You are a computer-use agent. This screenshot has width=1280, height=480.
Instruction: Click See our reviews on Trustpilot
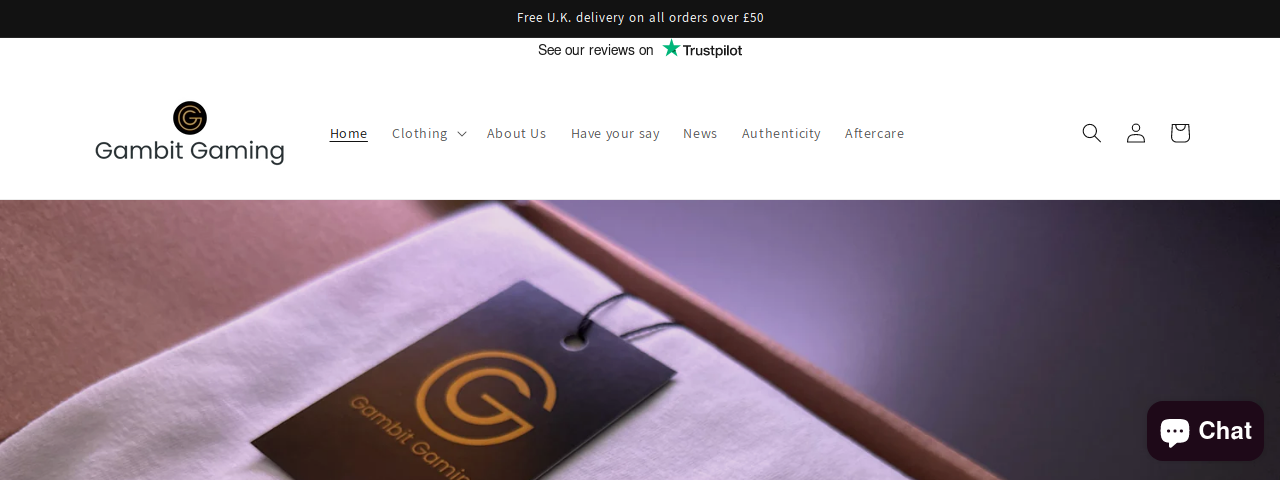point(640,49)
